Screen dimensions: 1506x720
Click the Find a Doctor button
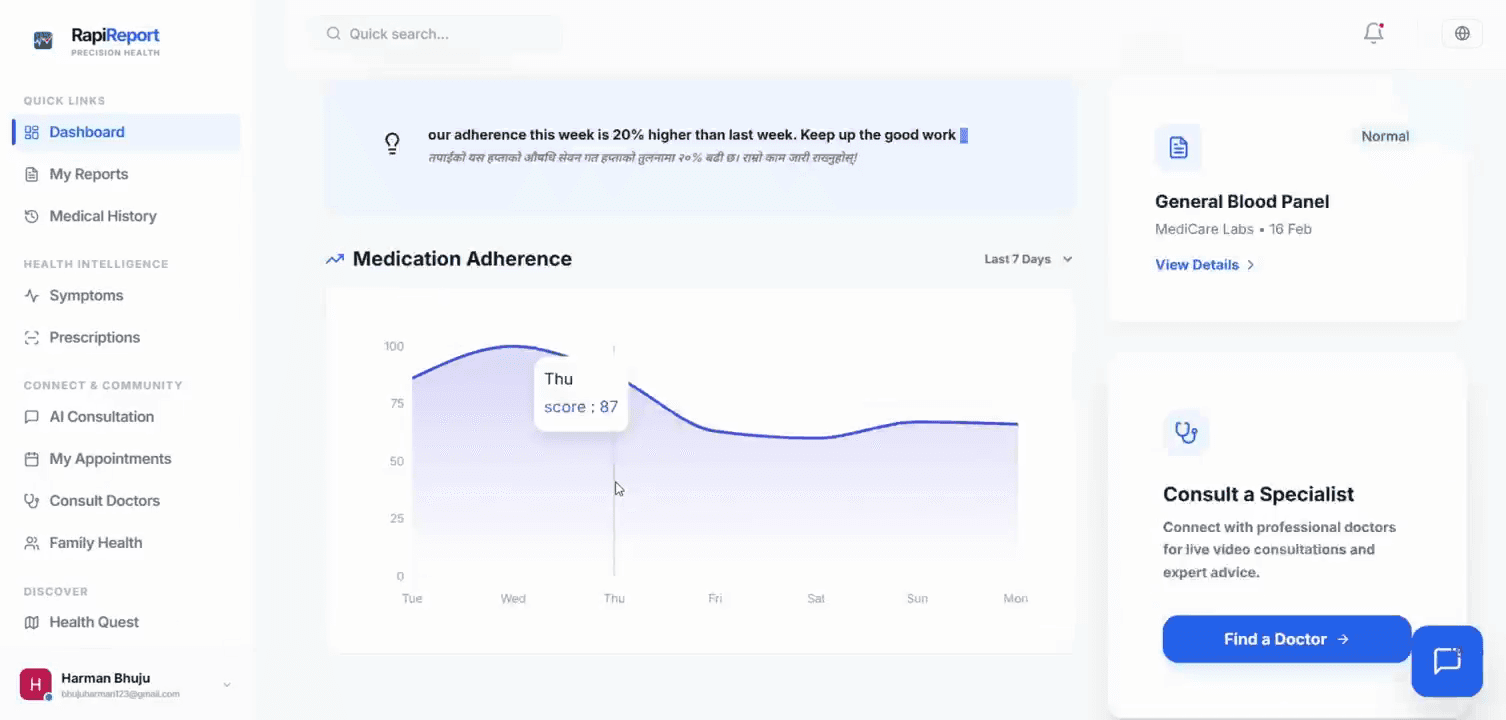(x=1286, y=639)
